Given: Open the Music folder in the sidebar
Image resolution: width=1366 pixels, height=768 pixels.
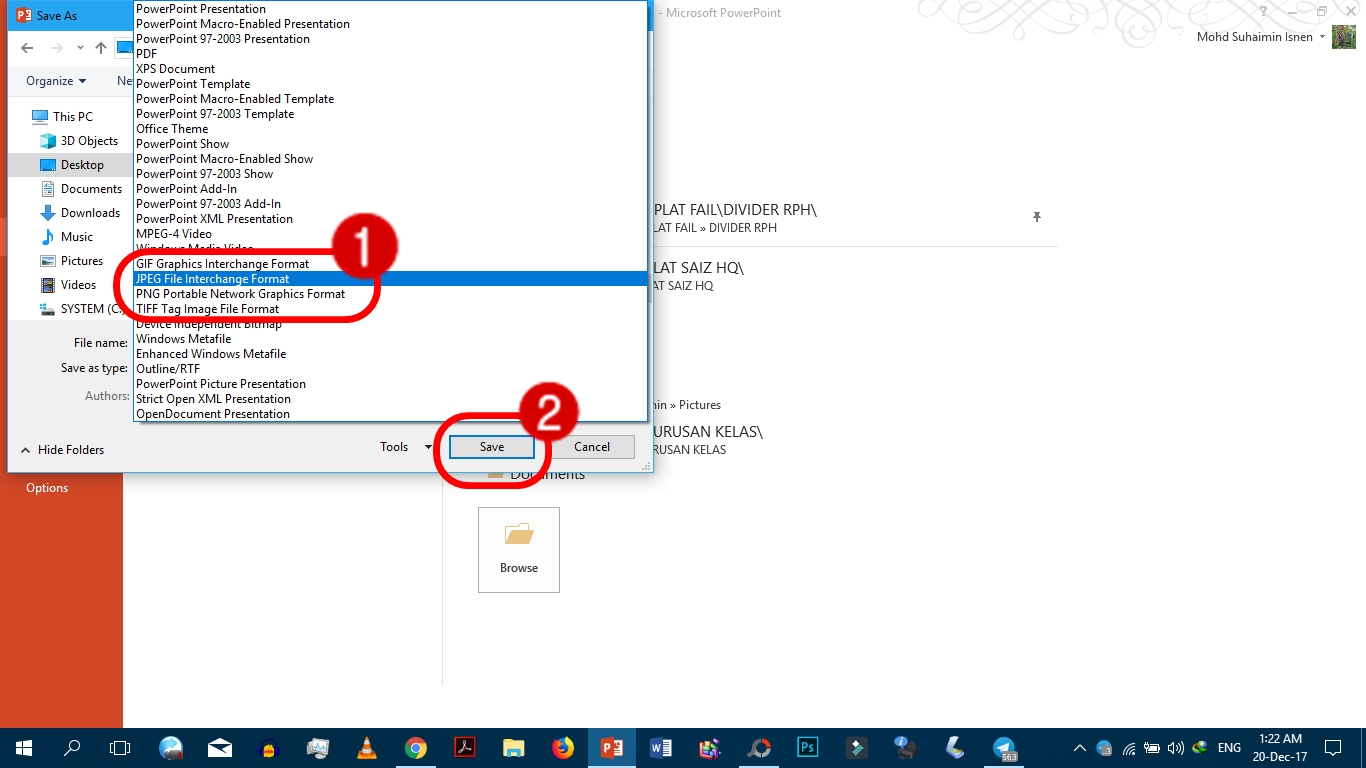Looking at the screenshot, I should 66,237.
